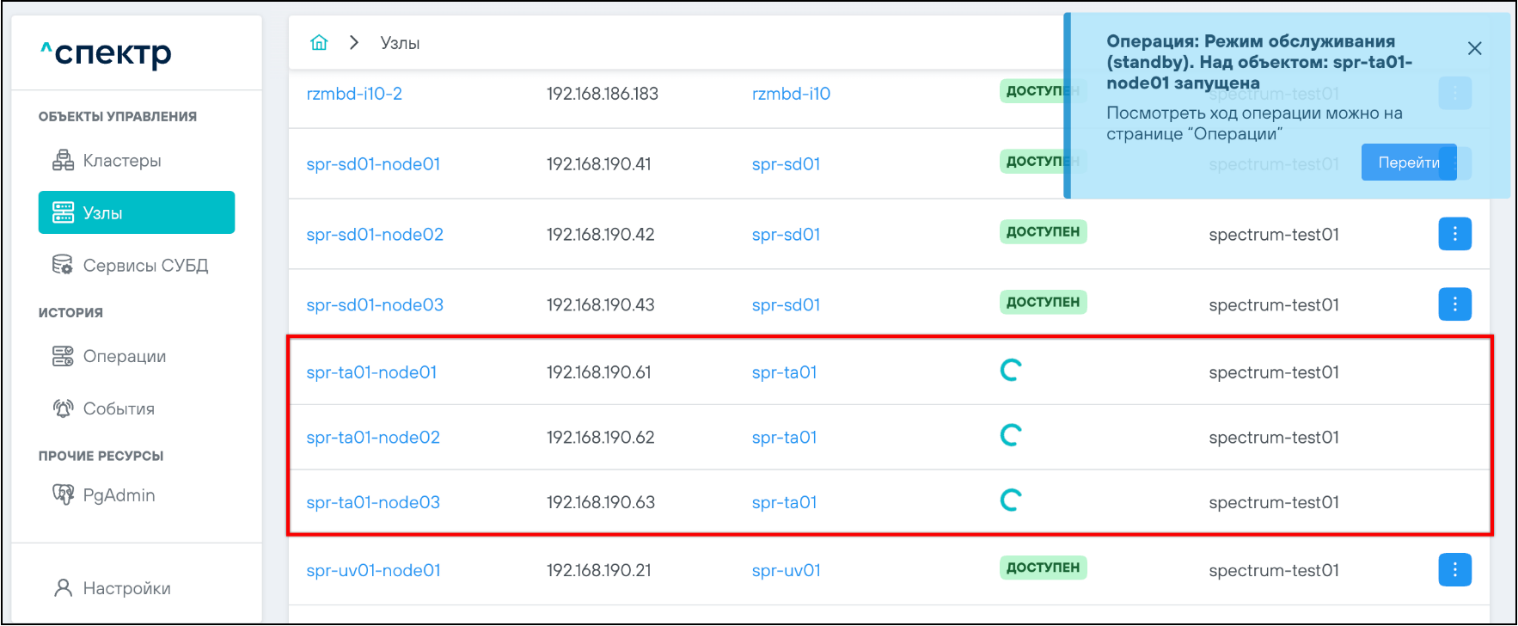Open actions menu for spr-uv01-node01
The height and width of the screenshot is (626, 1518).
click(x=1454, y=570)
